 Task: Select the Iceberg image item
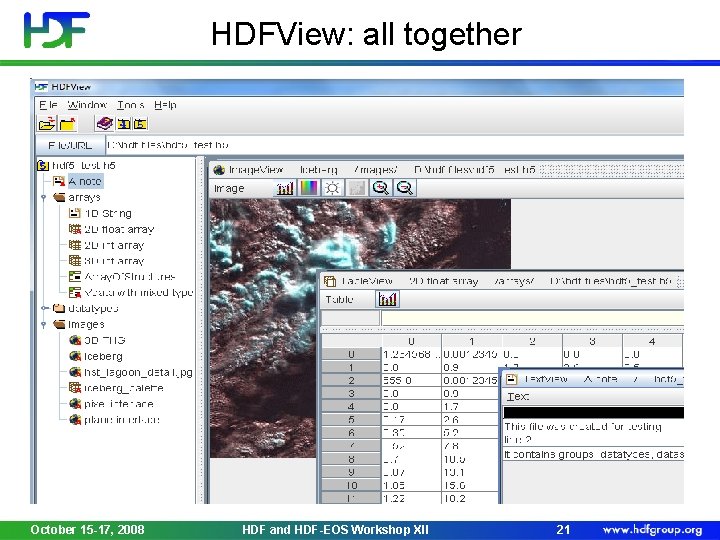click(103, 356)
